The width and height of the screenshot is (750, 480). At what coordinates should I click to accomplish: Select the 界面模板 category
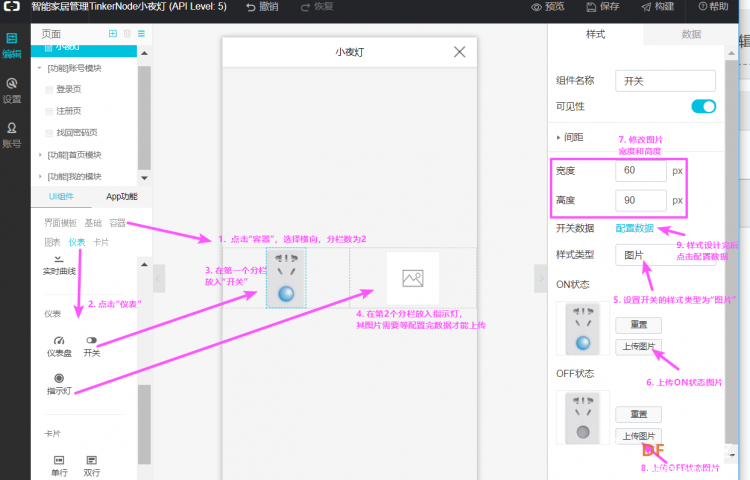60,223
